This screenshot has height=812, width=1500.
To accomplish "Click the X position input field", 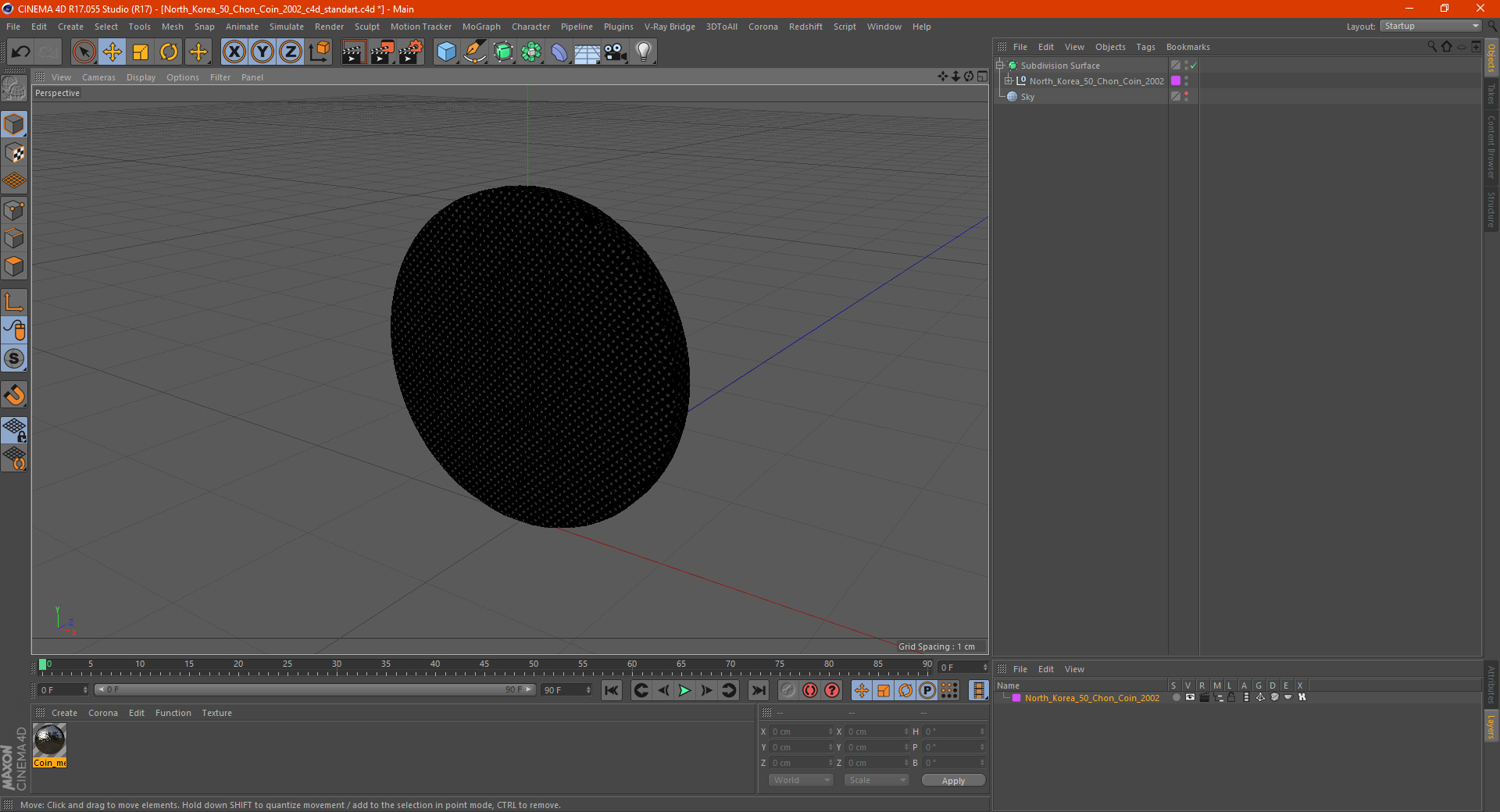I will (x=802, y=732).
